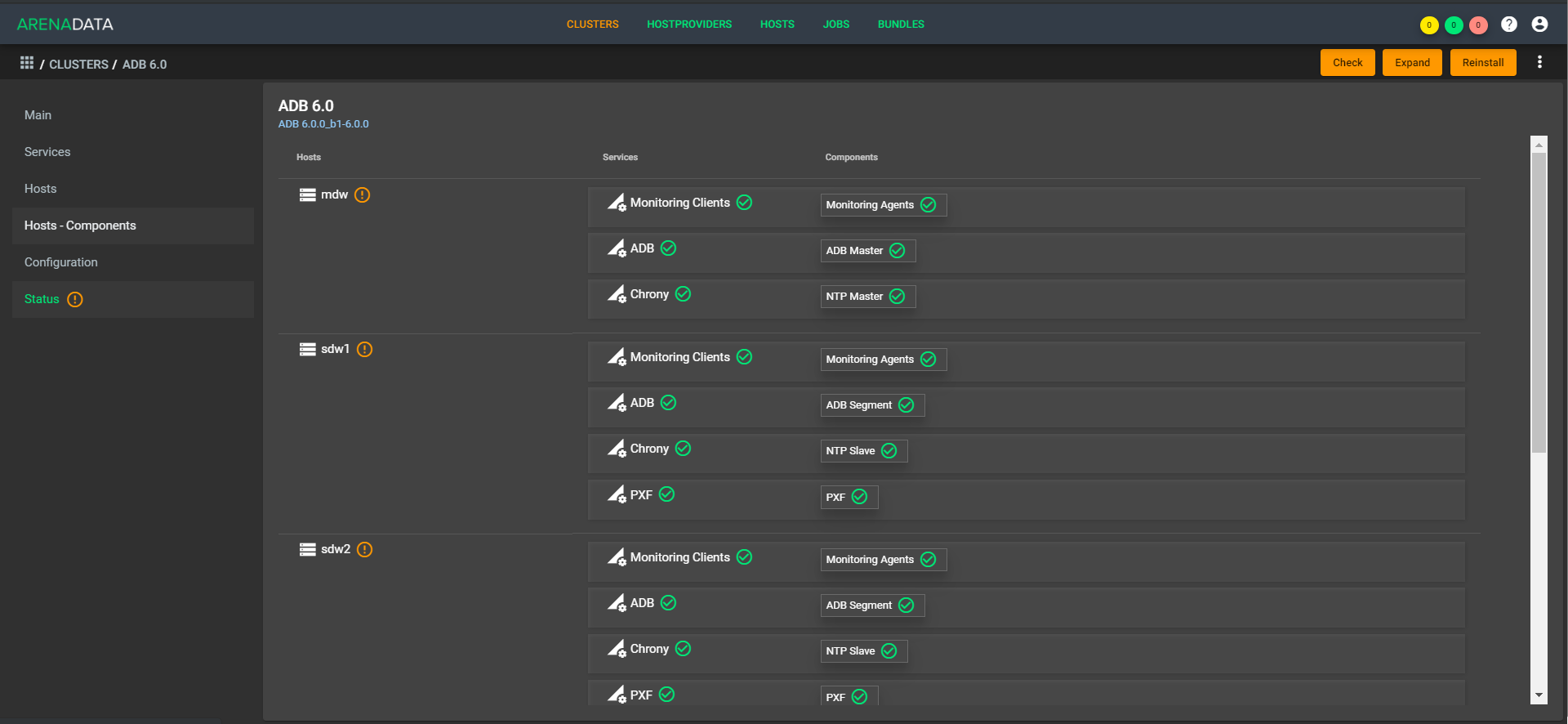Select Main in the left sidebar
The height and width of the screenshot is (724, 1568).
tap(133, 115)
